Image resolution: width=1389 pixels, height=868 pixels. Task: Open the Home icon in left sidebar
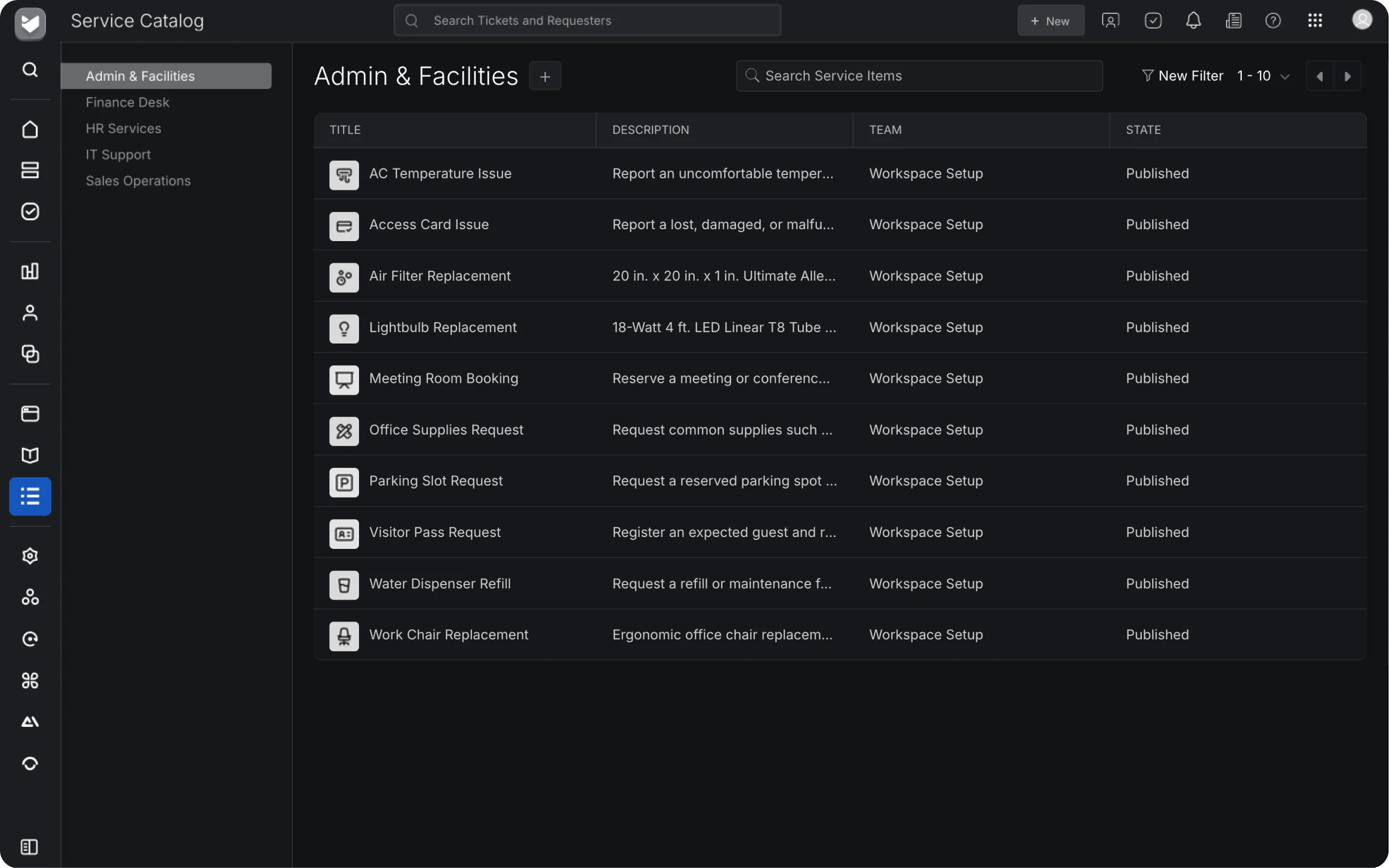(x=30, y=129)
